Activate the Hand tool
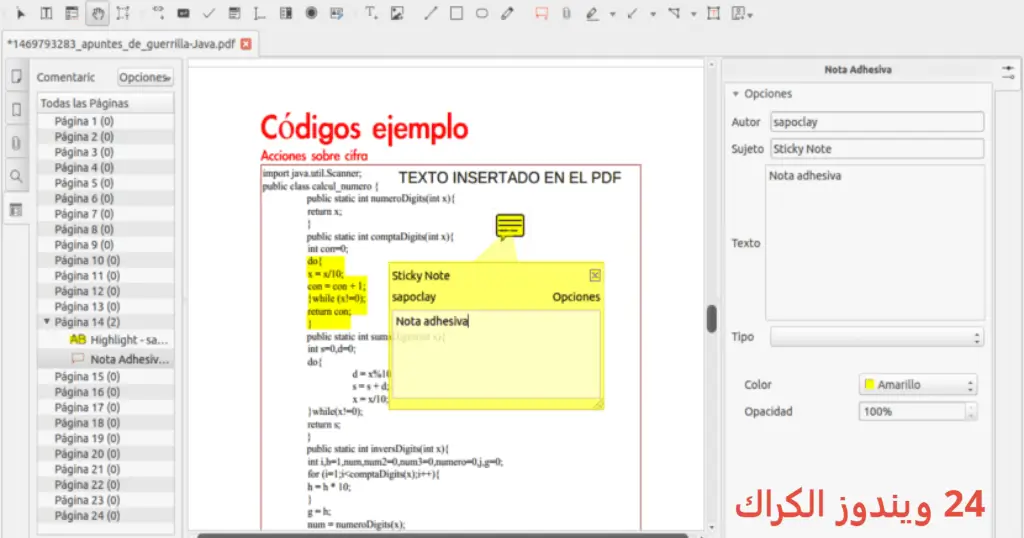The height and width of the screenshot is (538, 1024). (97, 13)
